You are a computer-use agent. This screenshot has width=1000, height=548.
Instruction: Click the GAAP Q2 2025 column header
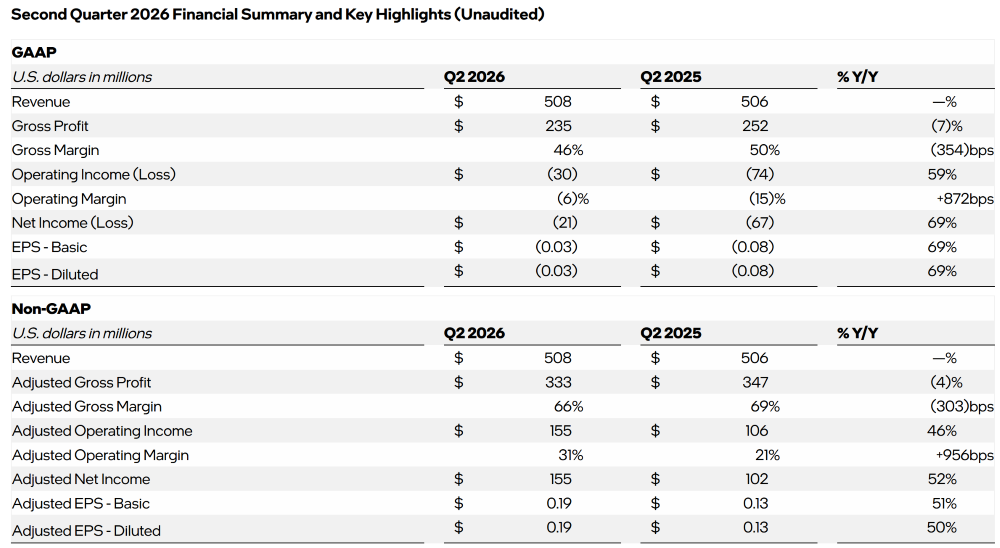(x=670, y=77)
